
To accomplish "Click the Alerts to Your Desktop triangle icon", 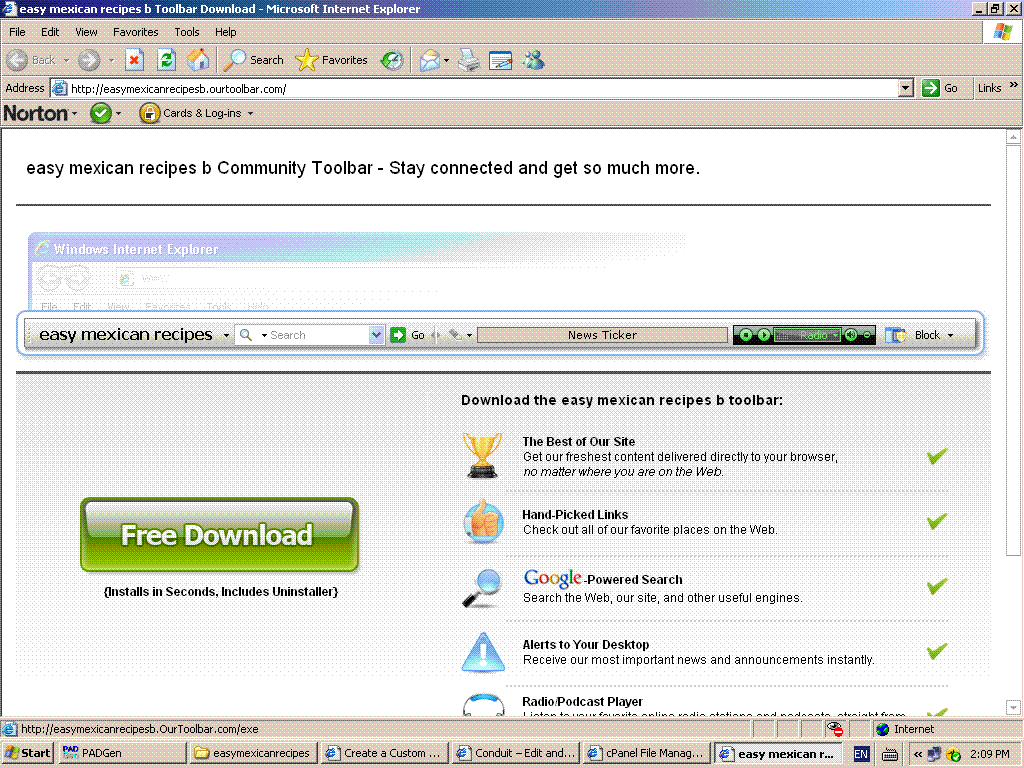I will pos(483,652).
